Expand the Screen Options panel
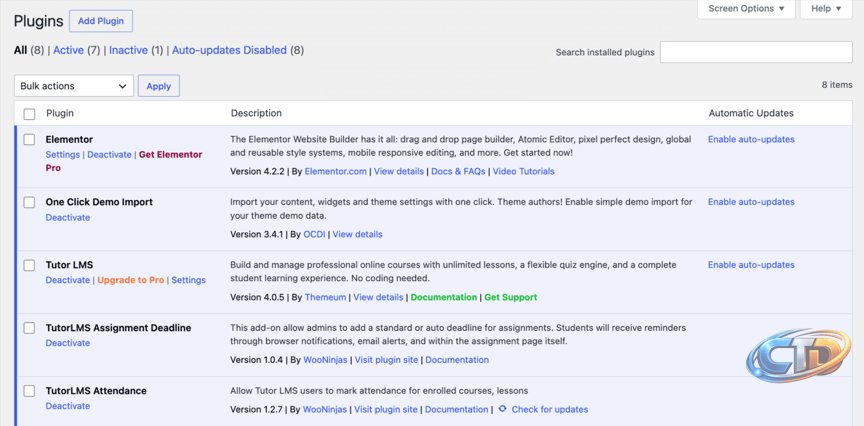Screen dimensions: 864x426 click(746, 9)
